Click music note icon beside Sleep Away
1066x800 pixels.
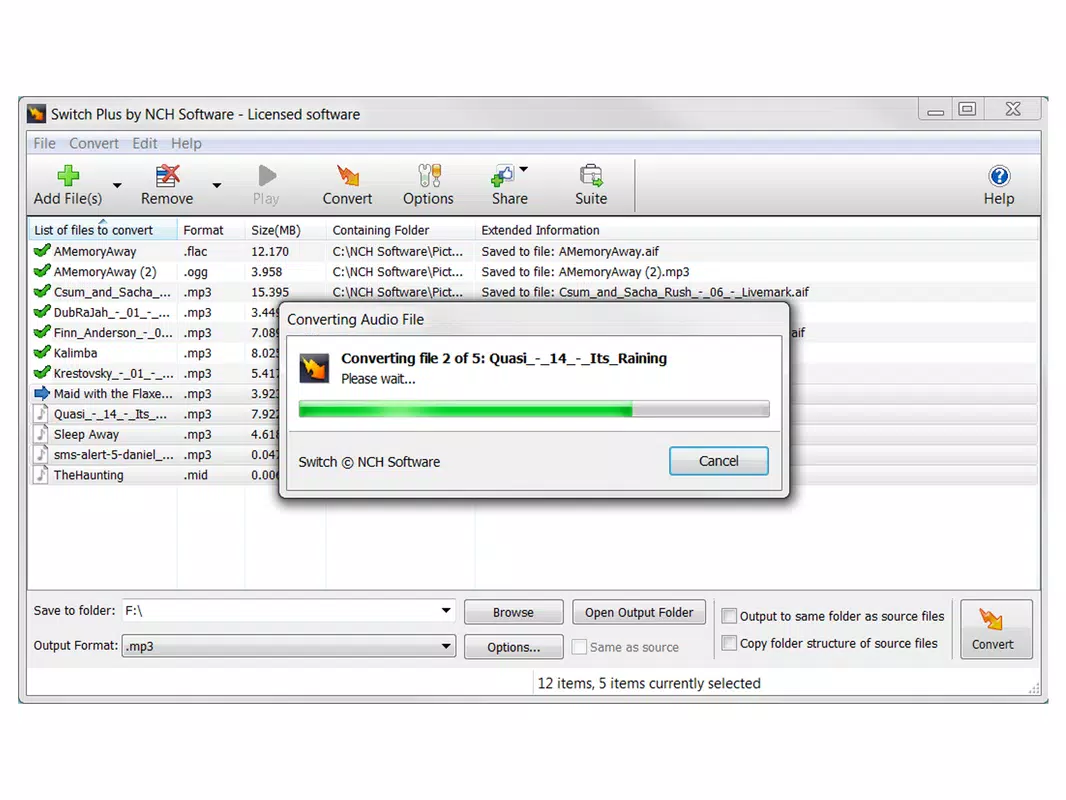(41, 434)
